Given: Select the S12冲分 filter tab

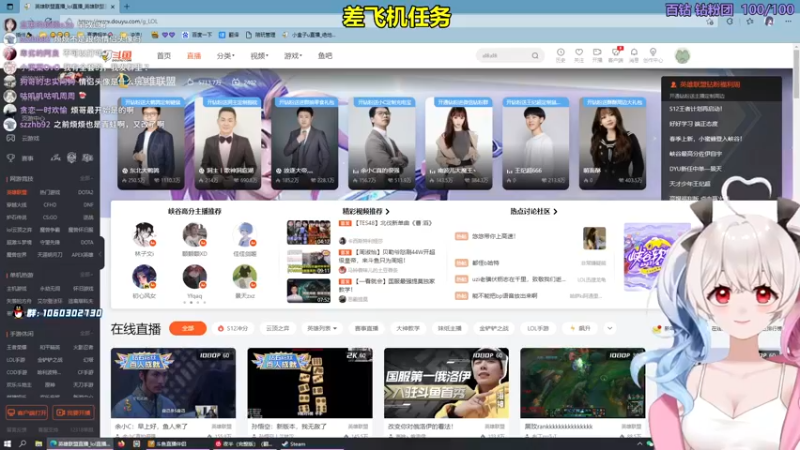Looking at the screenshot, I should click(x=233, y=329).
